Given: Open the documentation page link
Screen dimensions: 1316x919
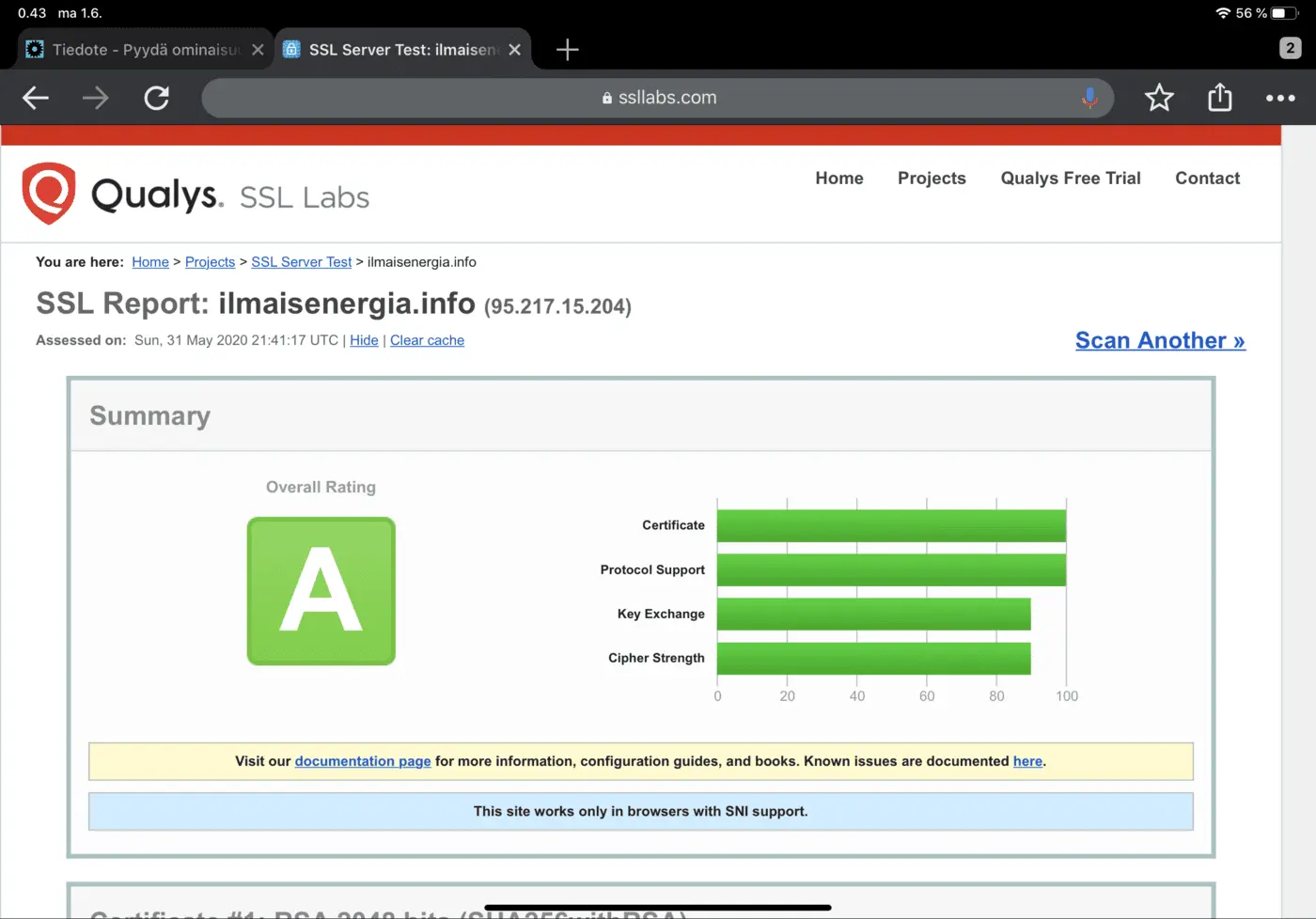Looking at the screenshot, I should pyautogui.click(x=363, y=761).
